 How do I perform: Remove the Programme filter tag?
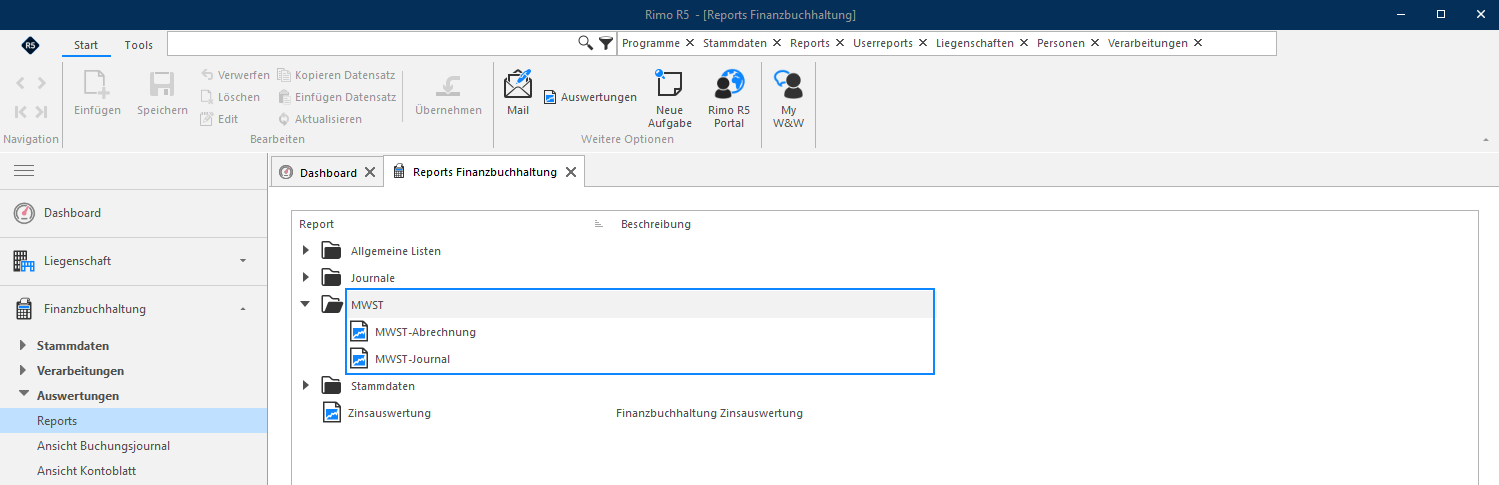tap(690, 43)
